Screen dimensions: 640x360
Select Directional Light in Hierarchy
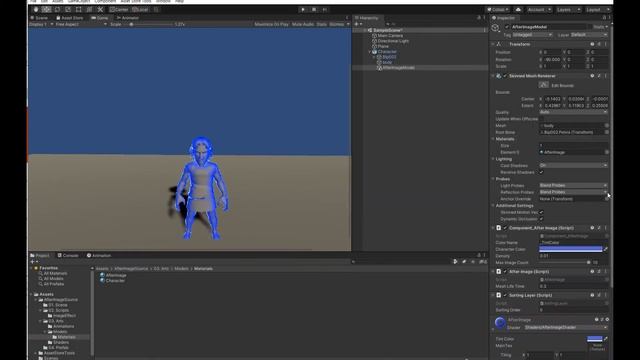pyautogui.click(x=393, y=41)
